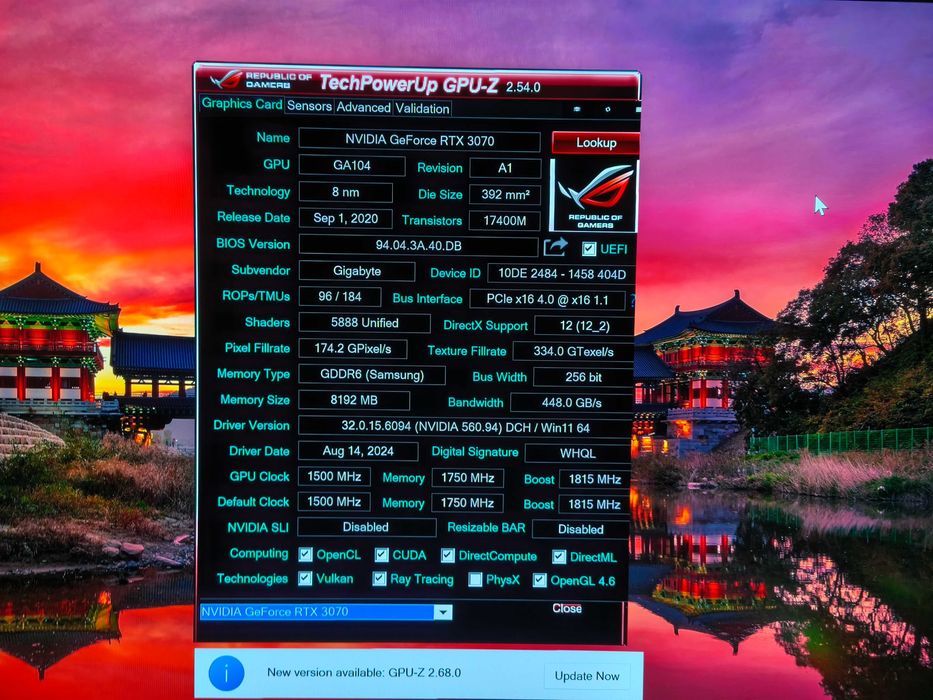Click the Digital Signature value WHQL
The height and width of the screenshot is (700, 933).
pos(578,454)
